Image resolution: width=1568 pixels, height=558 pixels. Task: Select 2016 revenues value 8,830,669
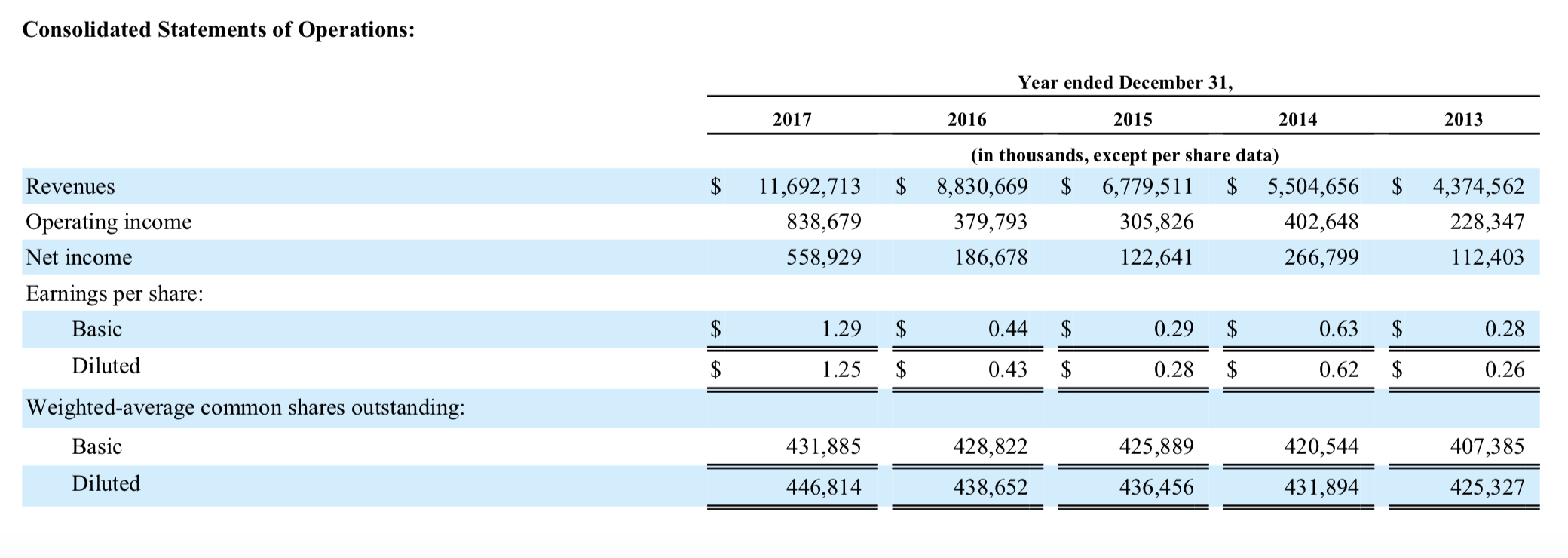pyautogui.click(x=982, y=186)
